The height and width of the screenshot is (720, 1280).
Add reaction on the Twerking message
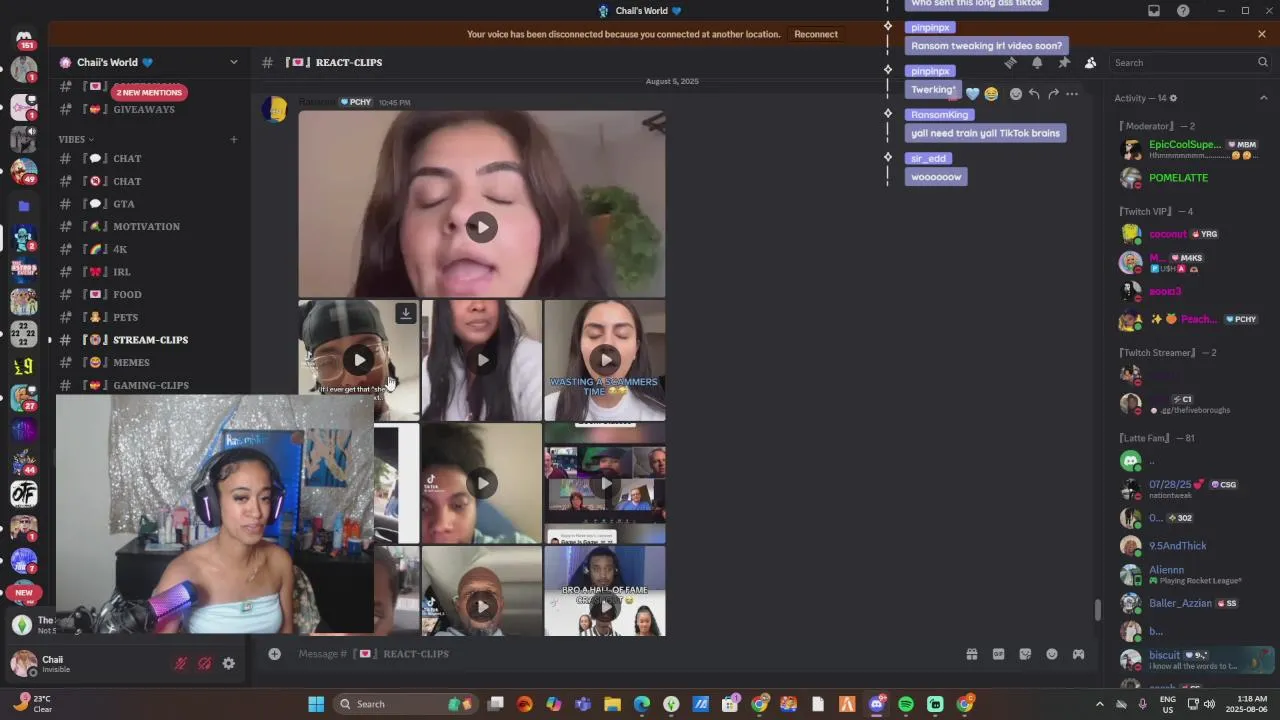pos(1016,94)
